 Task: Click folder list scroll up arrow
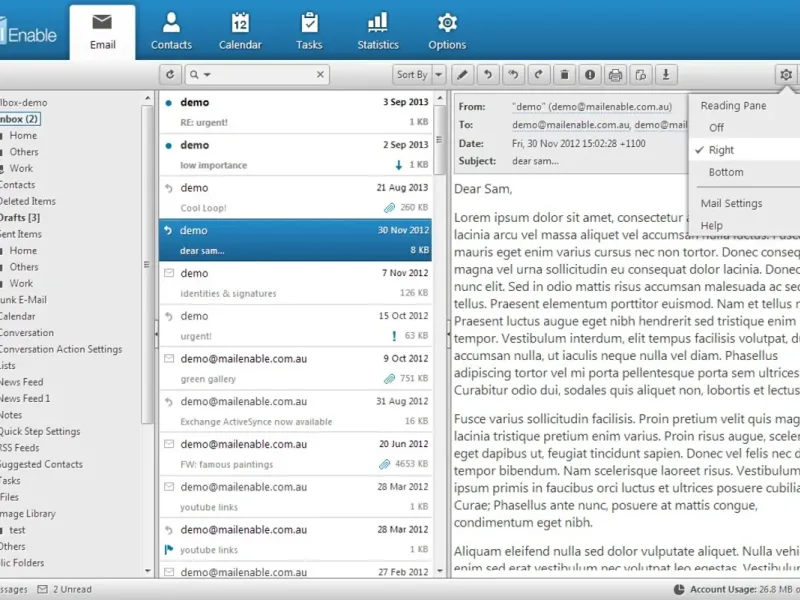click(x=148, y=97)
